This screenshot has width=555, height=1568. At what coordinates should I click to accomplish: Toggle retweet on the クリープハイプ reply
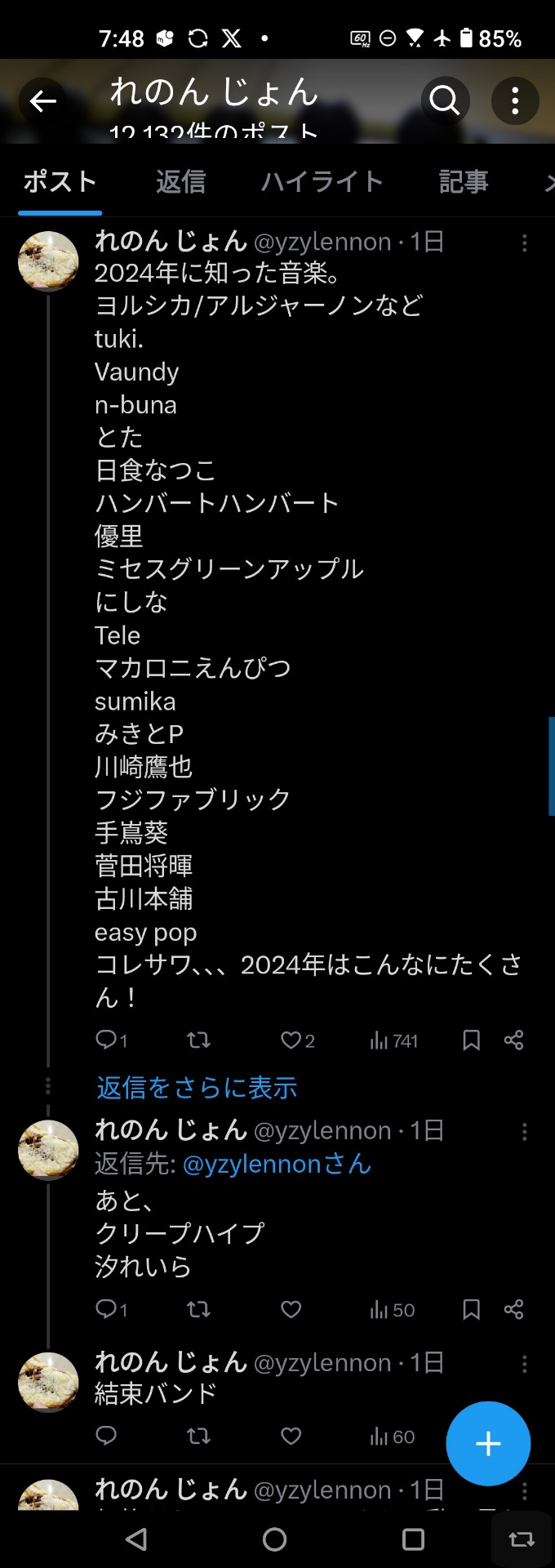coord(198,1310)
